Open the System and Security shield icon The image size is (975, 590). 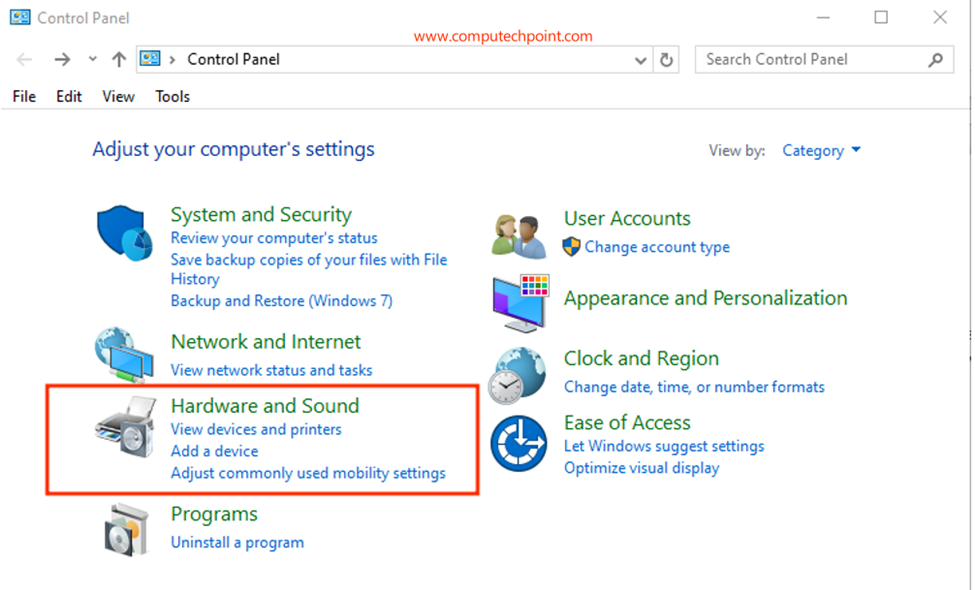pyautogui.click(x=124, y=233)
